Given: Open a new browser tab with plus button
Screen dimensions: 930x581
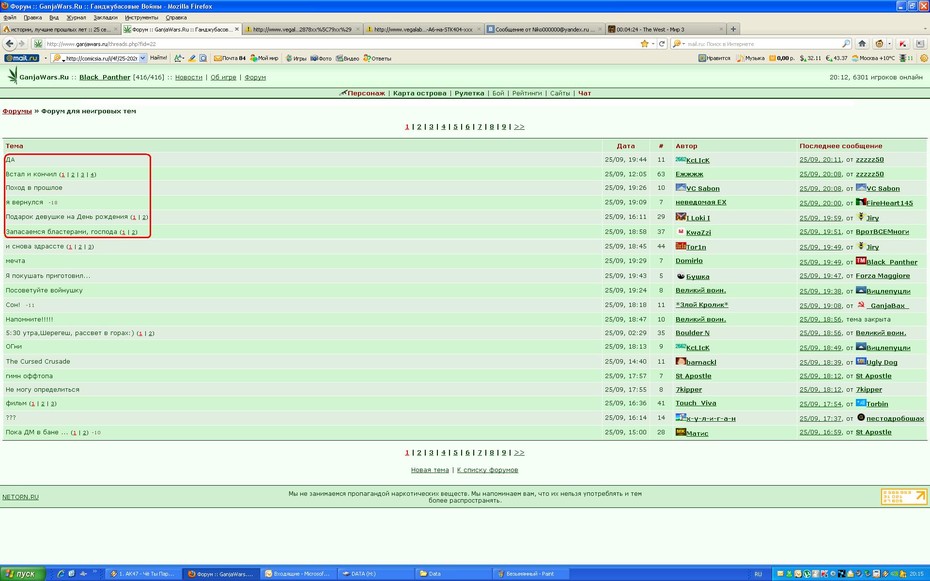Looking at the screenshot, I should coord(733,29).
